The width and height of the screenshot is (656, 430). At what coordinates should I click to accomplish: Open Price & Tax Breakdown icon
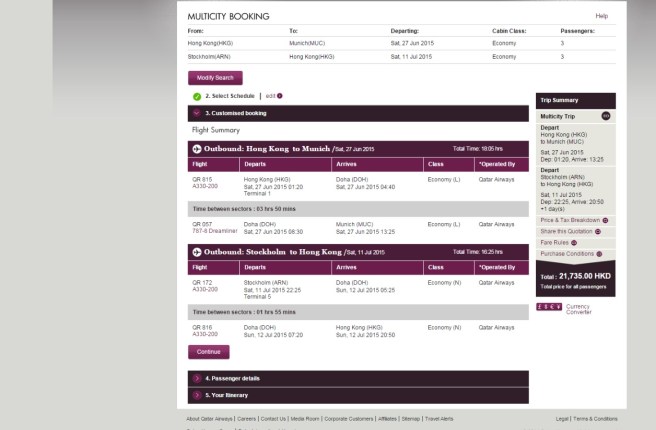pyautogui.click(x=605, y=220)
